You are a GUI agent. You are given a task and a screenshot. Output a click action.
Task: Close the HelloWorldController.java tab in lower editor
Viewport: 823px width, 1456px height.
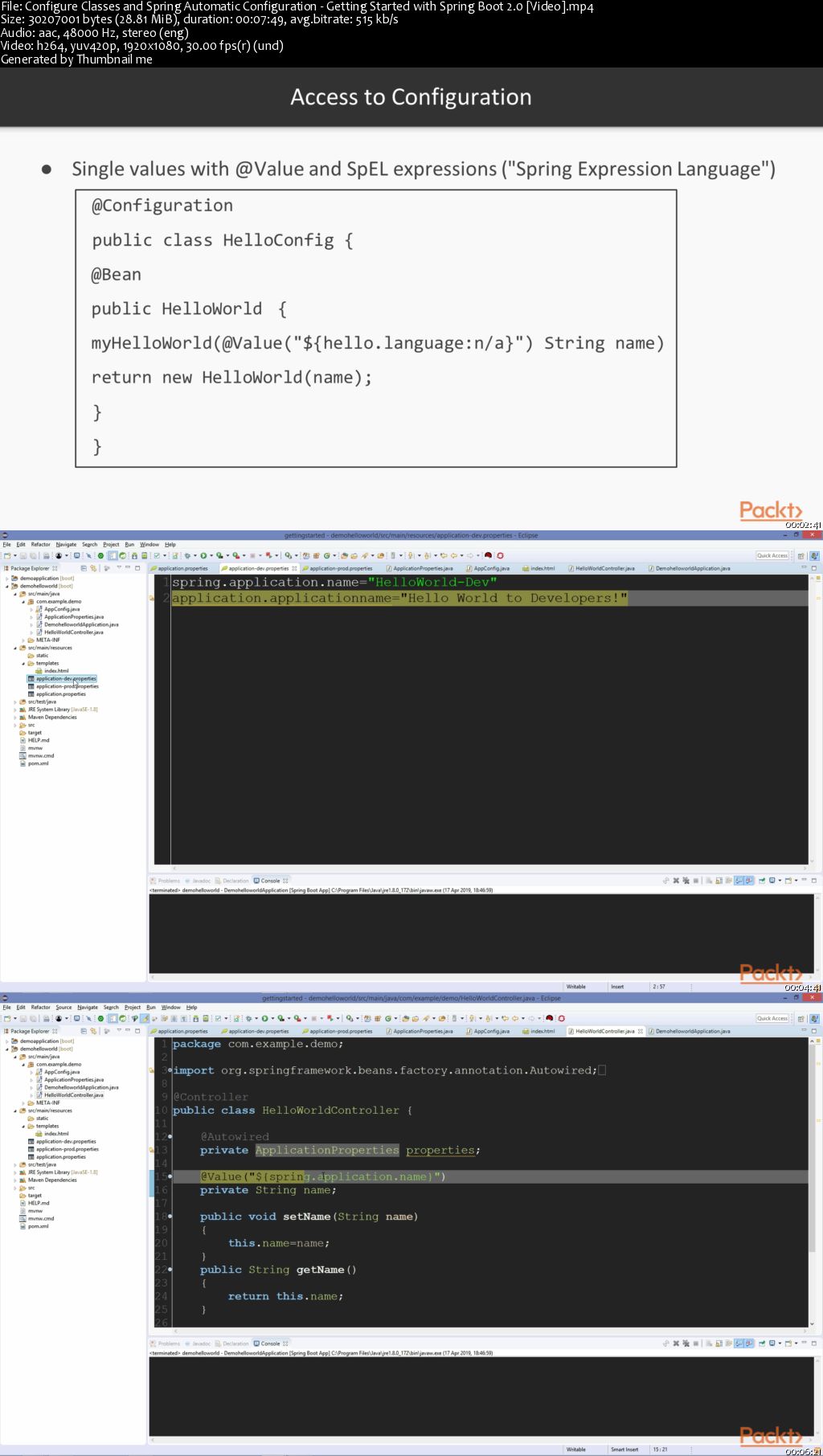coord(641,1031)
